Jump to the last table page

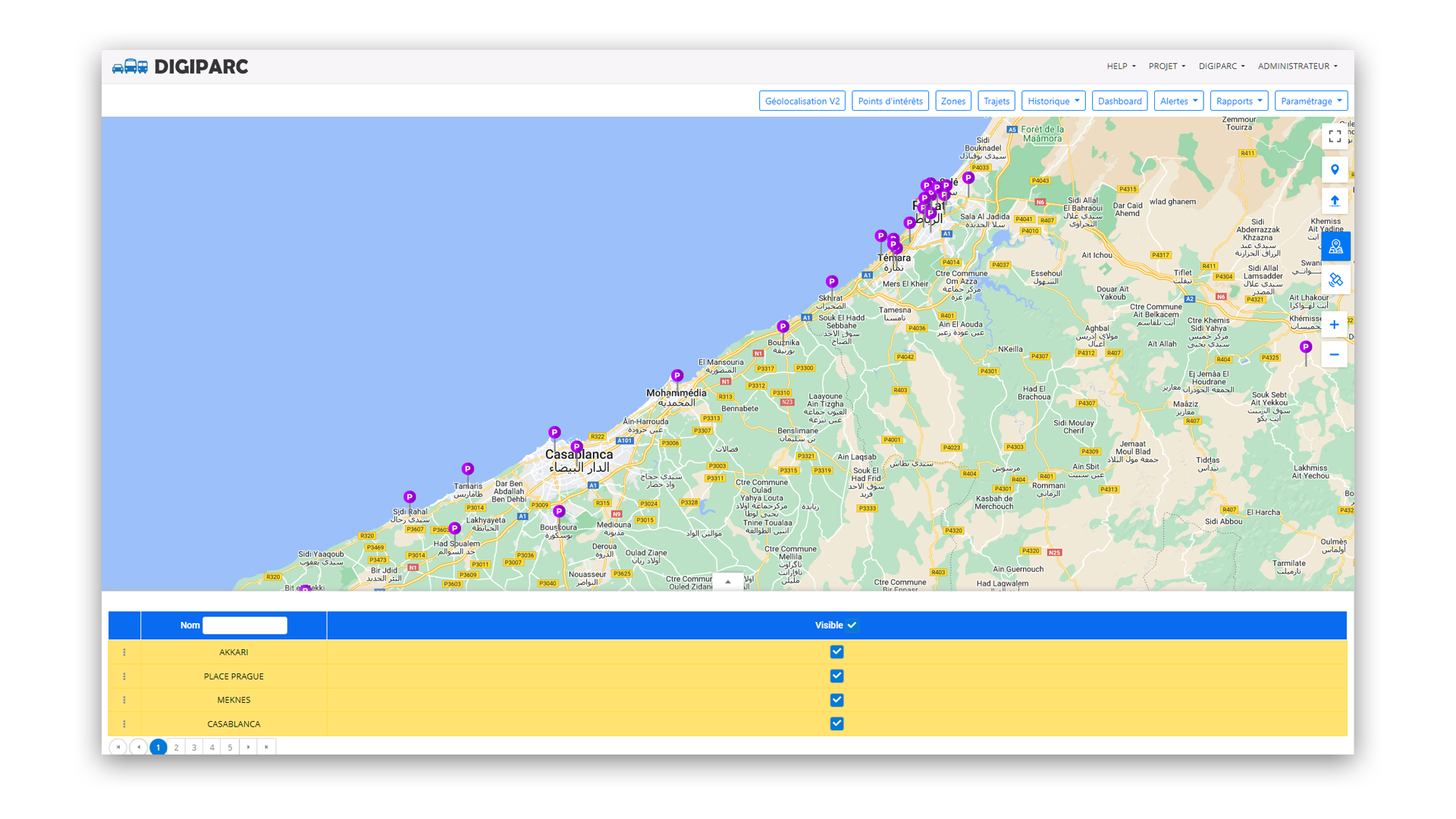click(x=266, y=747)
